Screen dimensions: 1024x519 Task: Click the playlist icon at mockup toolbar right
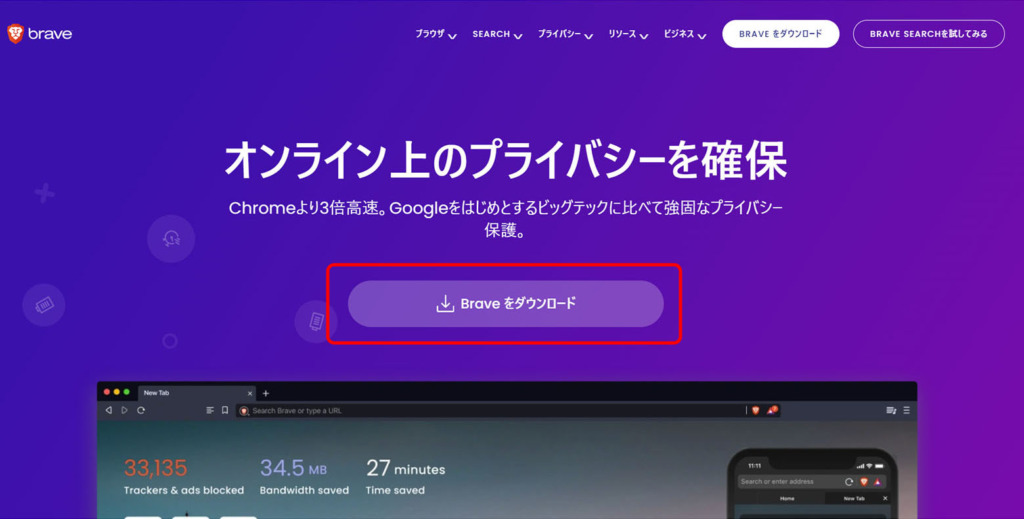tap(891, 410)
